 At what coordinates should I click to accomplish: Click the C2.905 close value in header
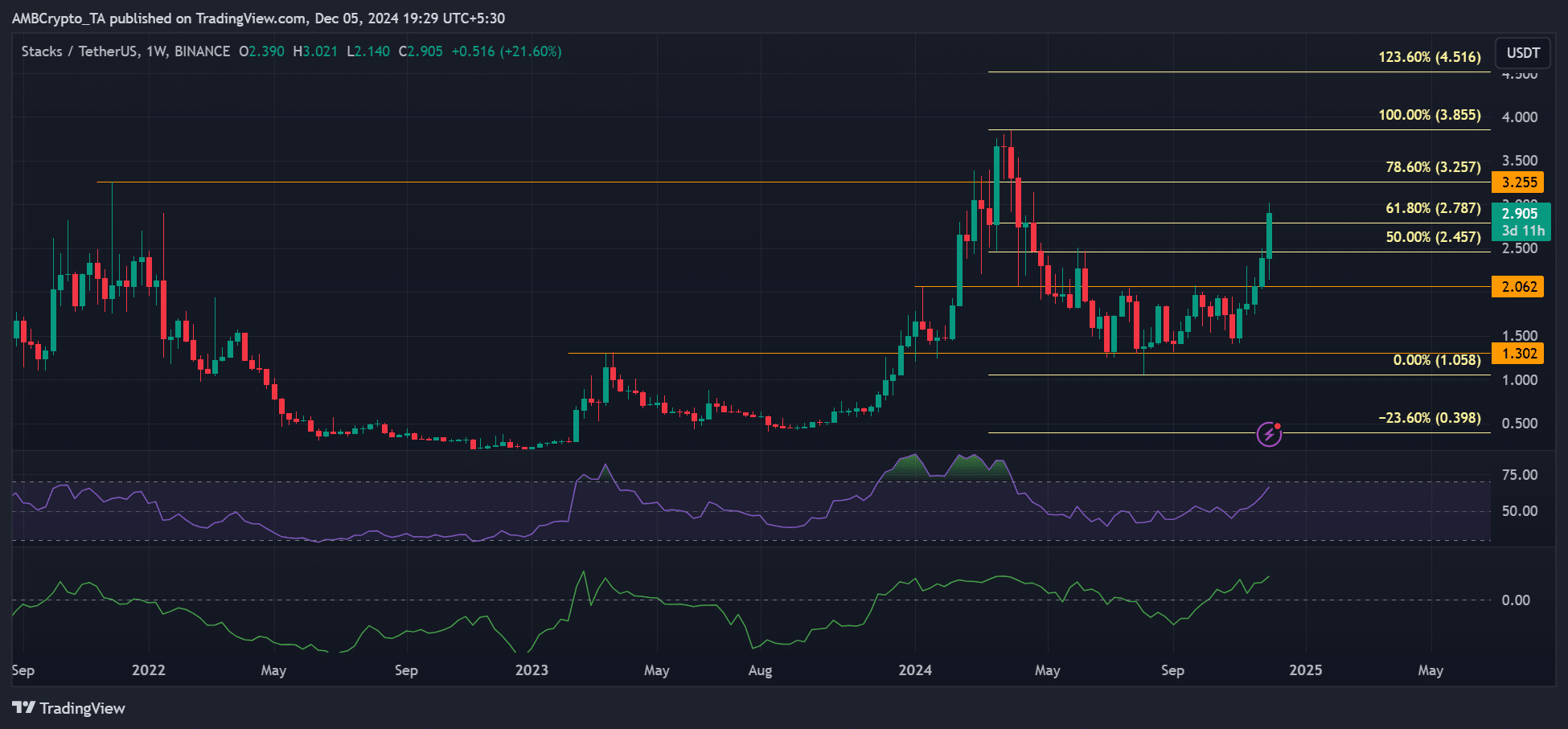pyautogui.click(x=421, y=51)
